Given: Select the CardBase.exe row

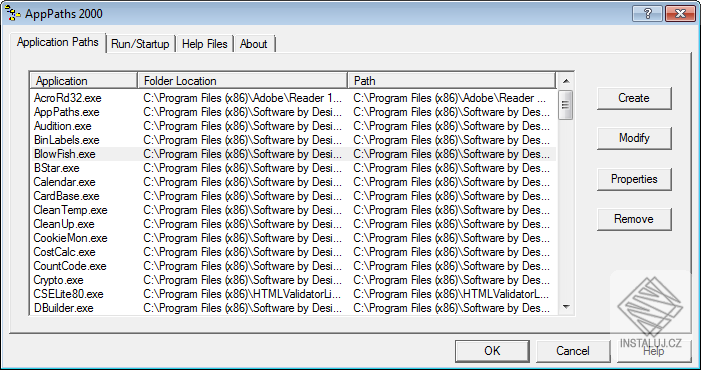Looking at the screenshot, I should coord(293,196).
